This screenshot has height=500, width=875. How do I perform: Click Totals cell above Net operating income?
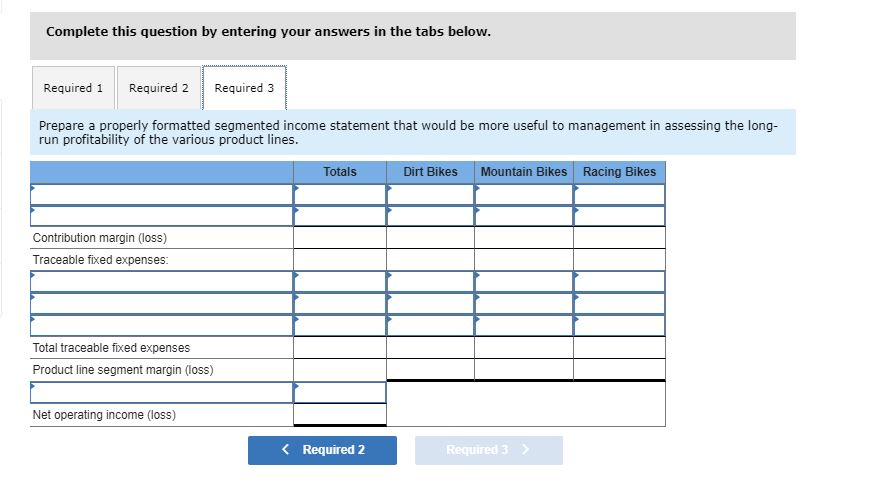coord(340,392)
